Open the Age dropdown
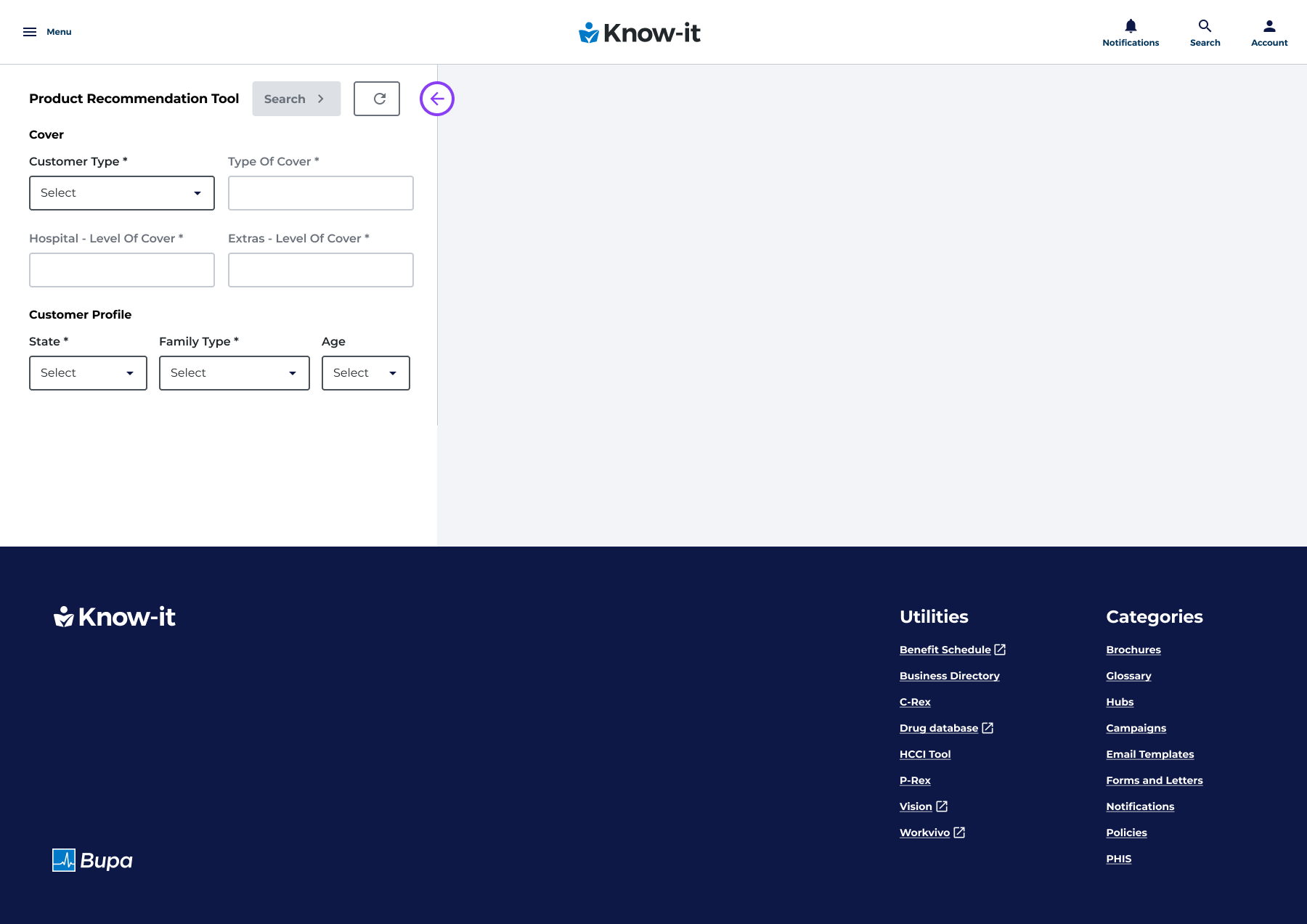This screenshot has height=924, width=1307. 365,373
